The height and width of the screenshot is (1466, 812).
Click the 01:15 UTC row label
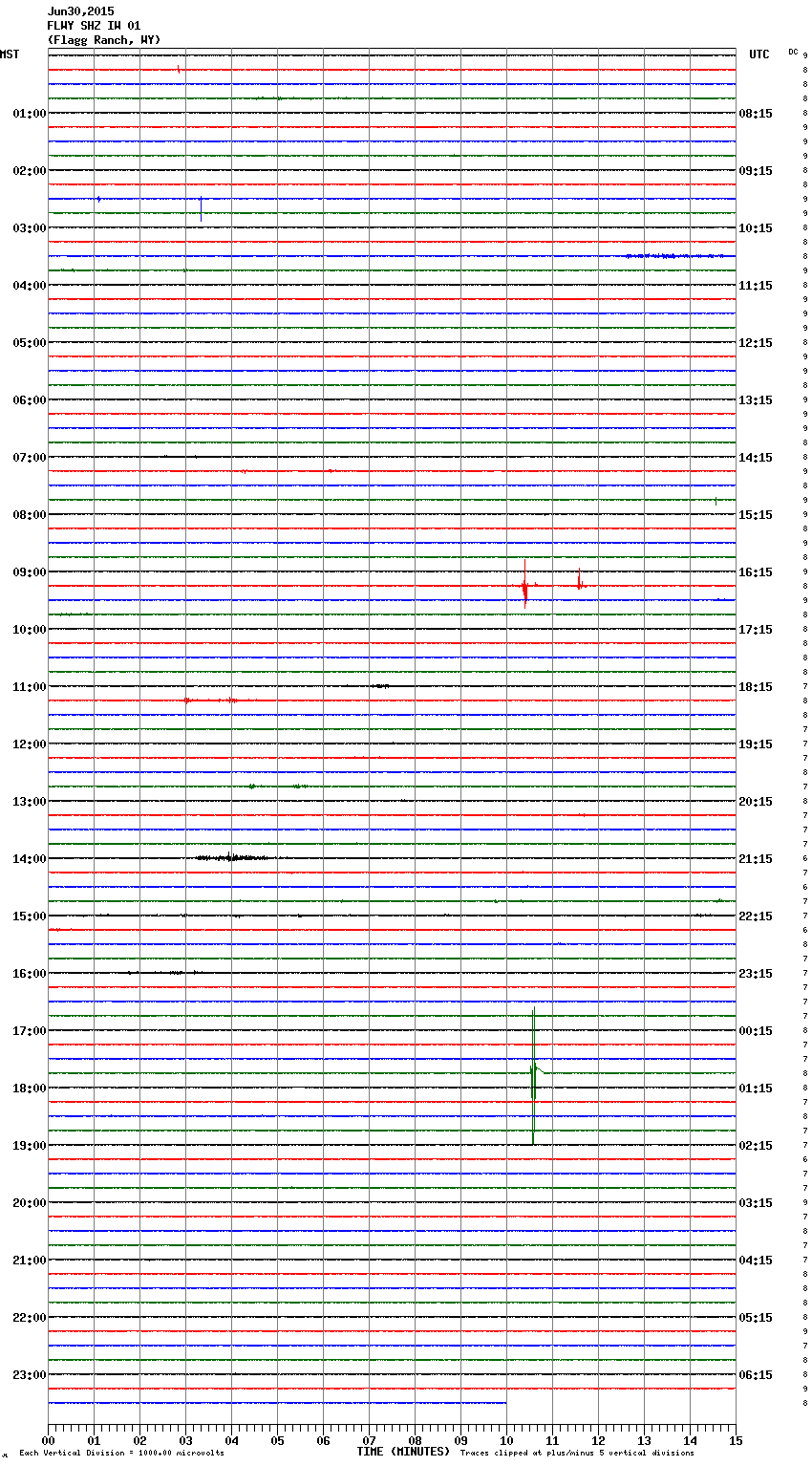[x=756, y=1089]
